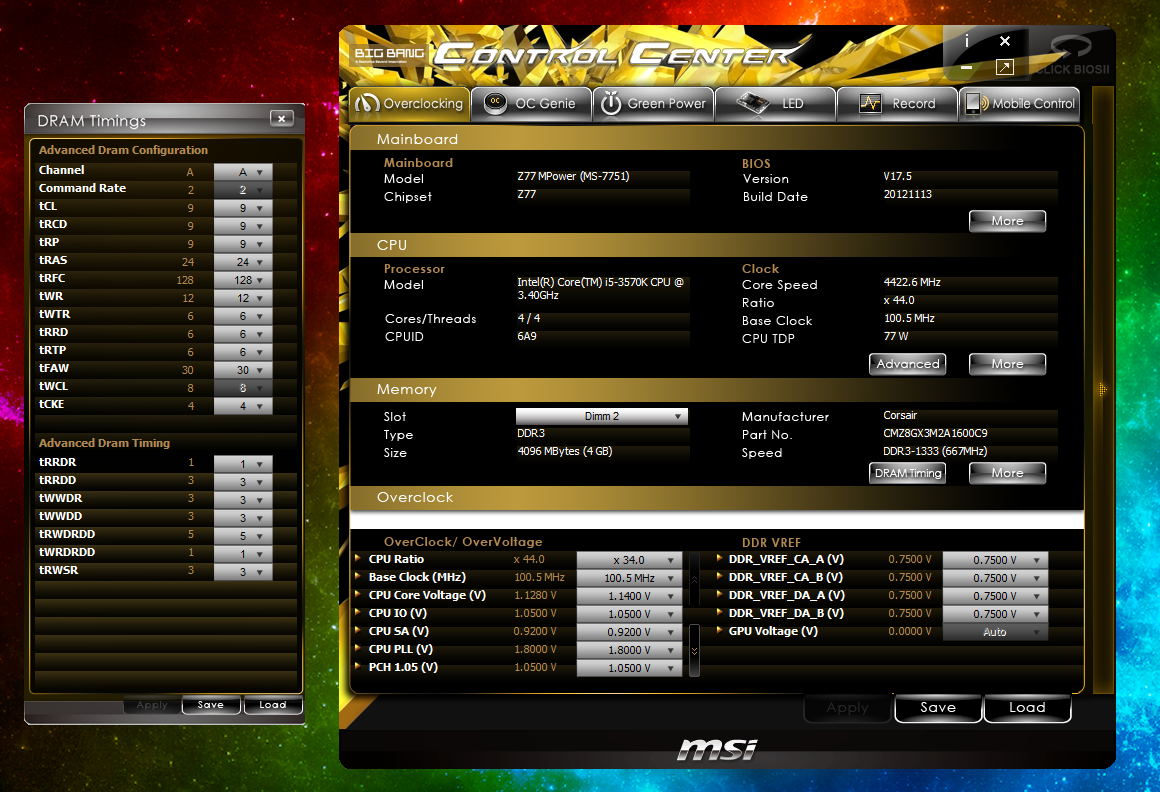Open tRRDD value dropdown

tap(243, 481)
